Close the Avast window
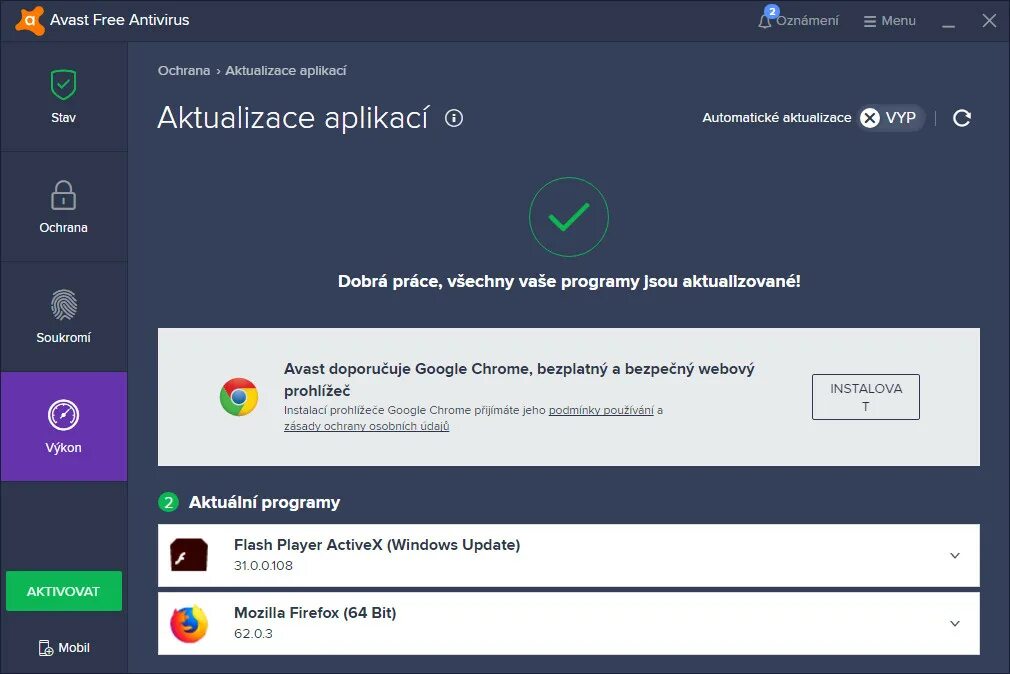 click(x=989, y=21)
